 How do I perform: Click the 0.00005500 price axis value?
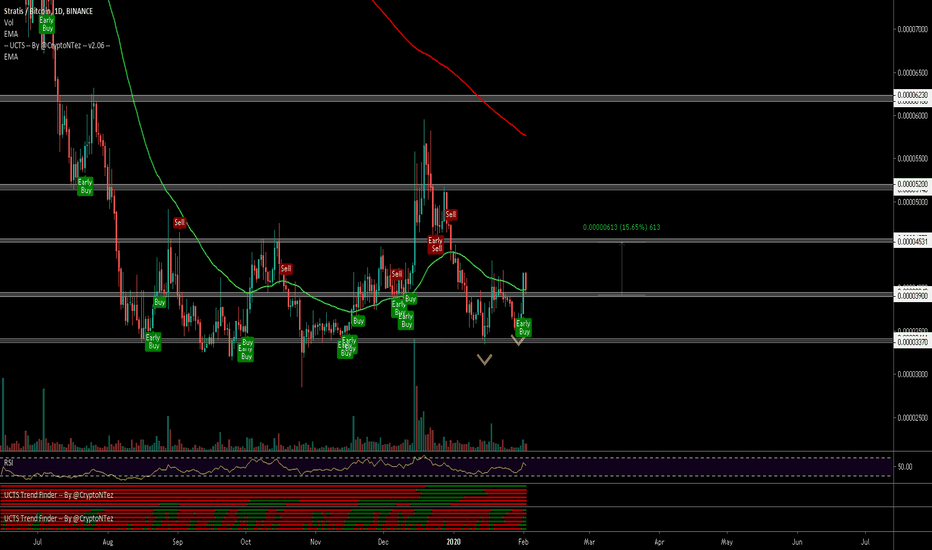click(x=912, y=159)
